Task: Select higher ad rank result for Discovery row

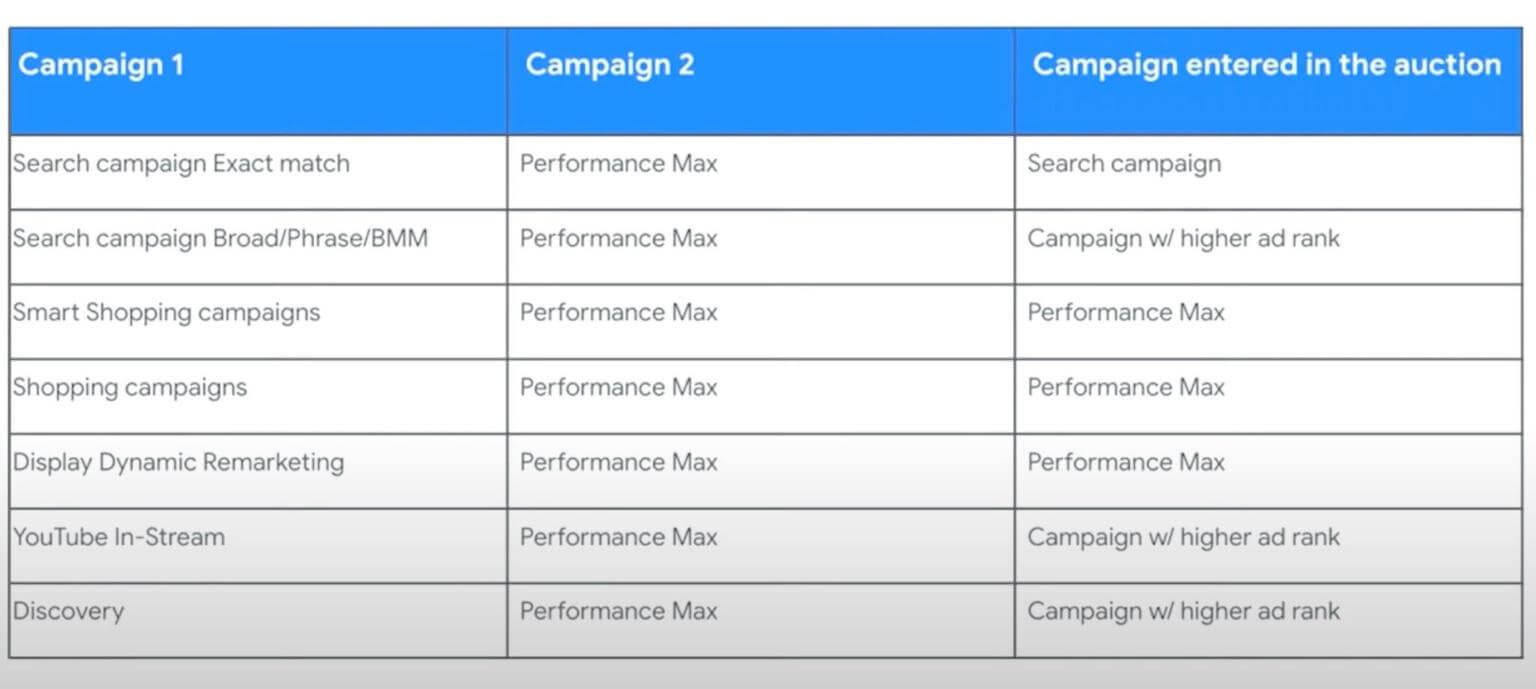Action: [1183, 611]
